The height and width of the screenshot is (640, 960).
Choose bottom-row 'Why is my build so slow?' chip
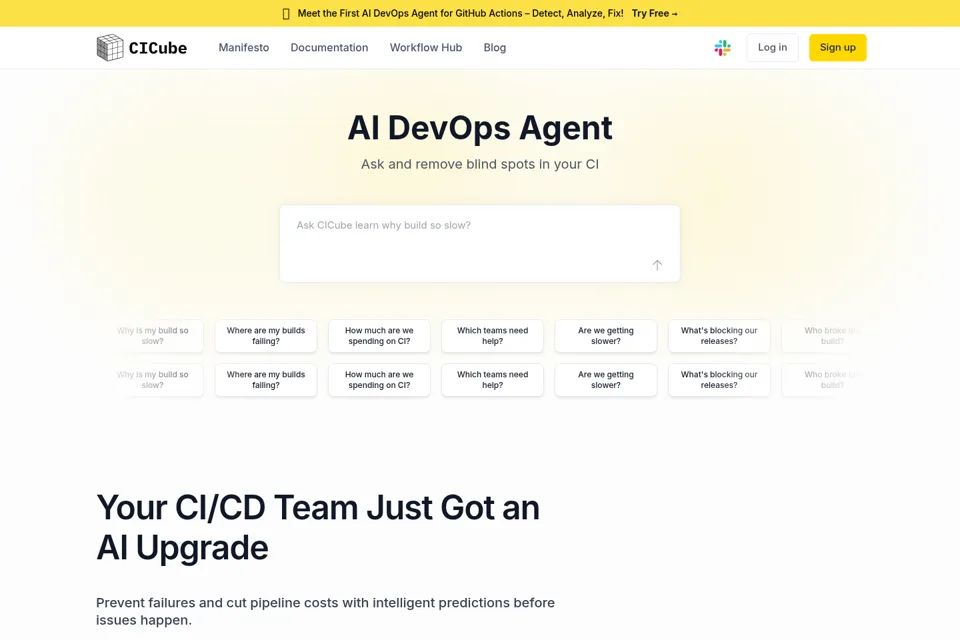152,380
